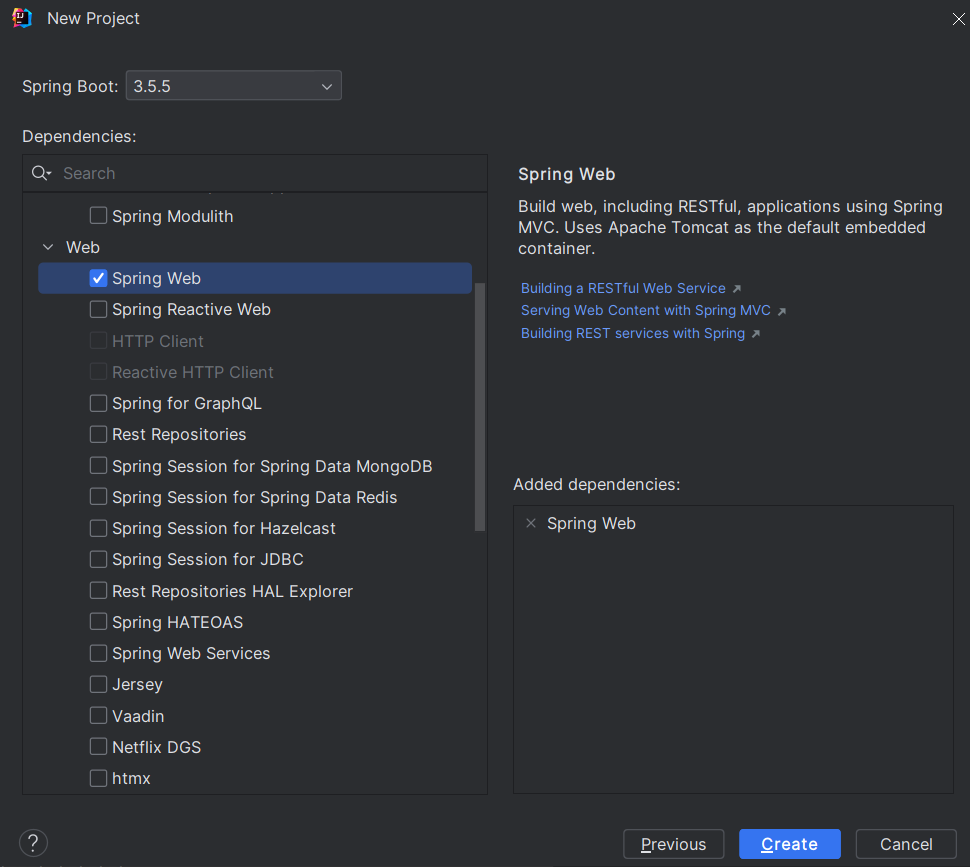Check the Spring Modulith checkbox
The width and height of the screenshot is (970, 867).
click(98, 216)
